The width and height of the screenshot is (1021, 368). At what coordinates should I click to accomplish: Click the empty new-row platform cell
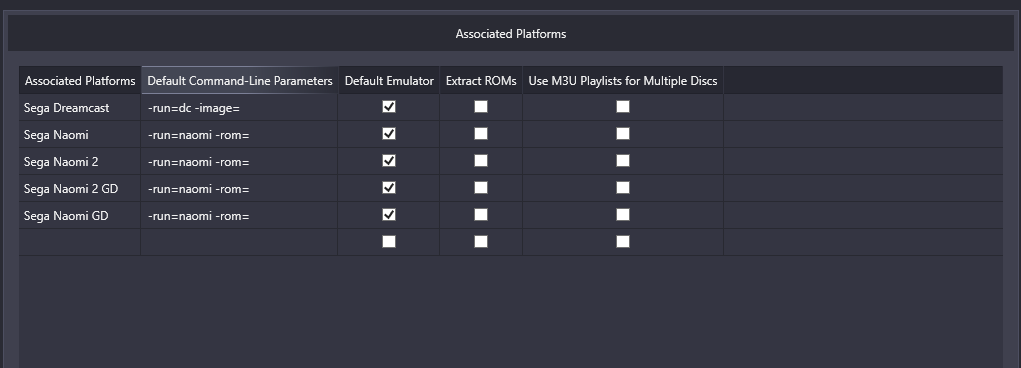point(80,242)
